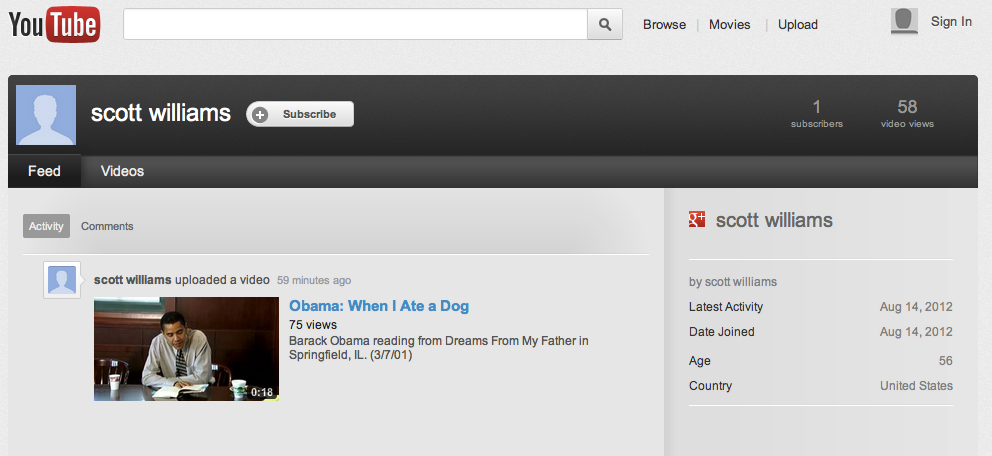Open the Upload page

[x=797, y=25]
